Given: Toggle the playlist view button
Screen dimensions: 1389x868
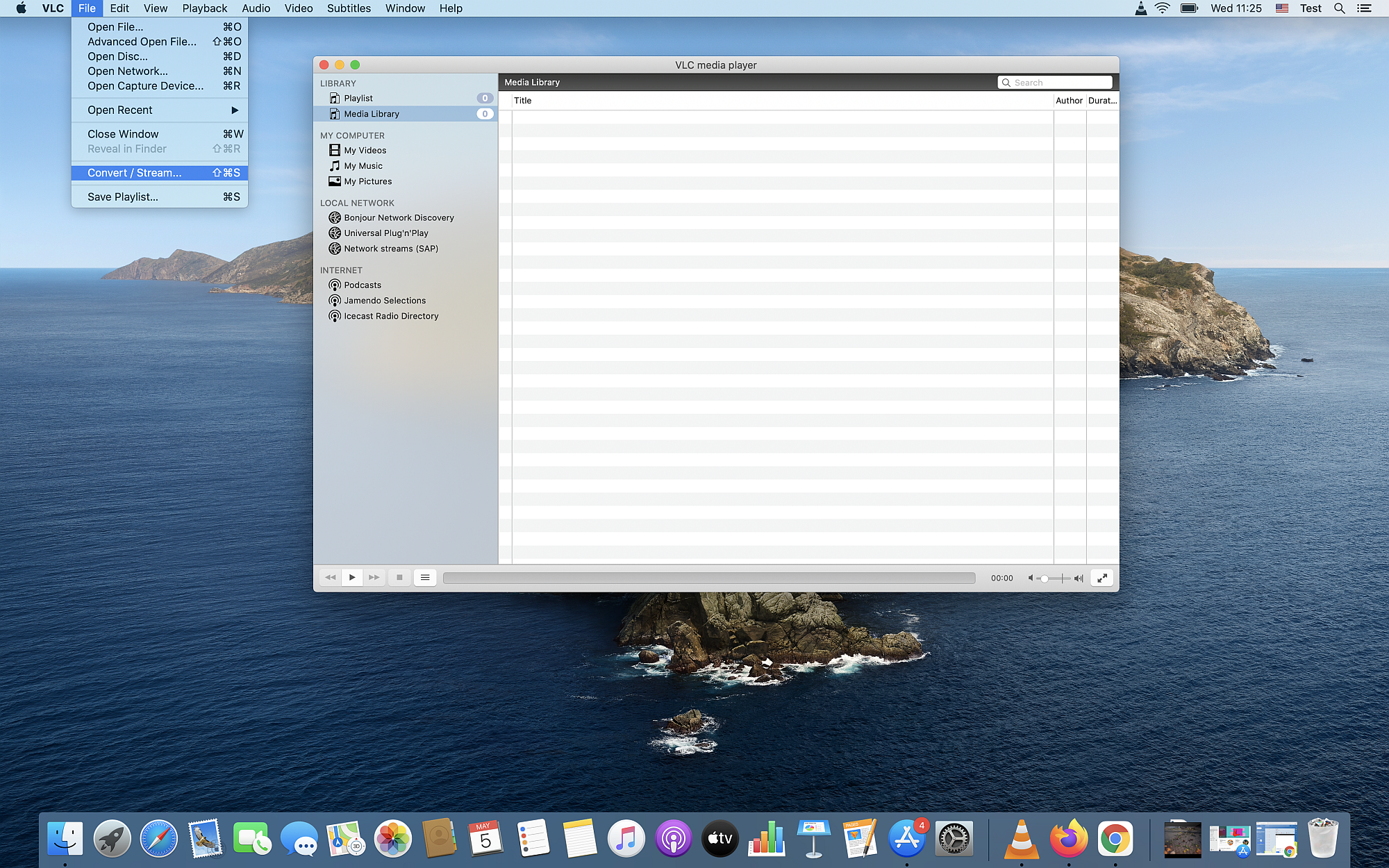Looking at the screenshot, I should (x=425, y=577).
